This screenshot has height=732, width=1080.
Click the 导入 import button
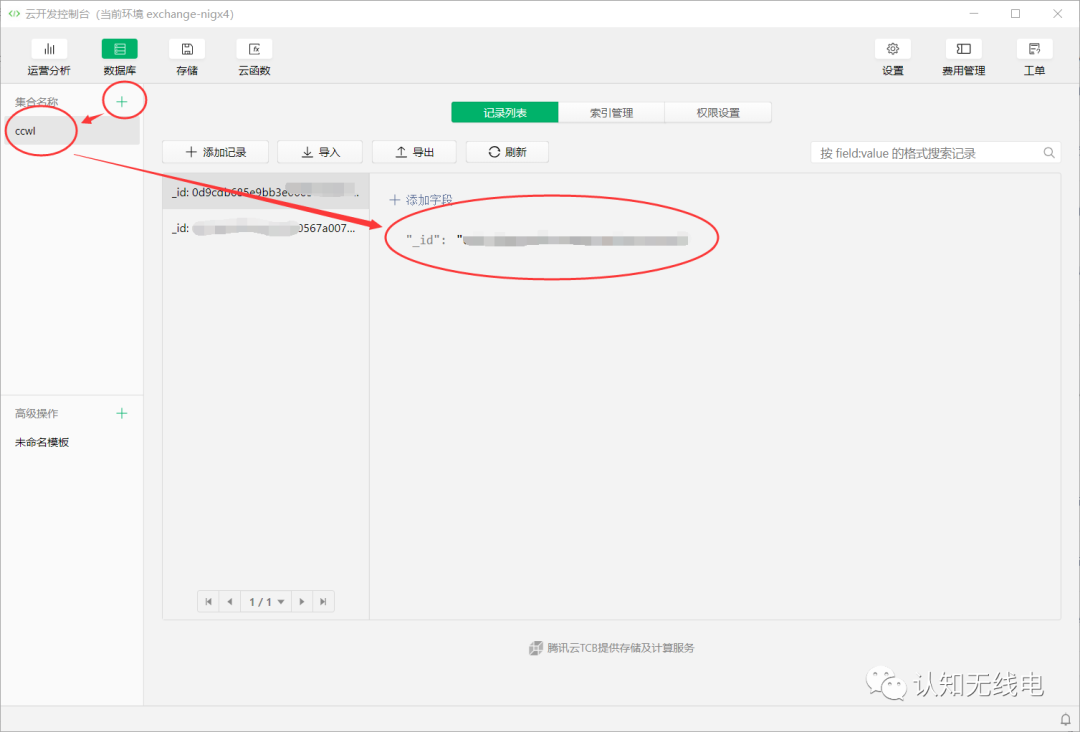point(321,152)
